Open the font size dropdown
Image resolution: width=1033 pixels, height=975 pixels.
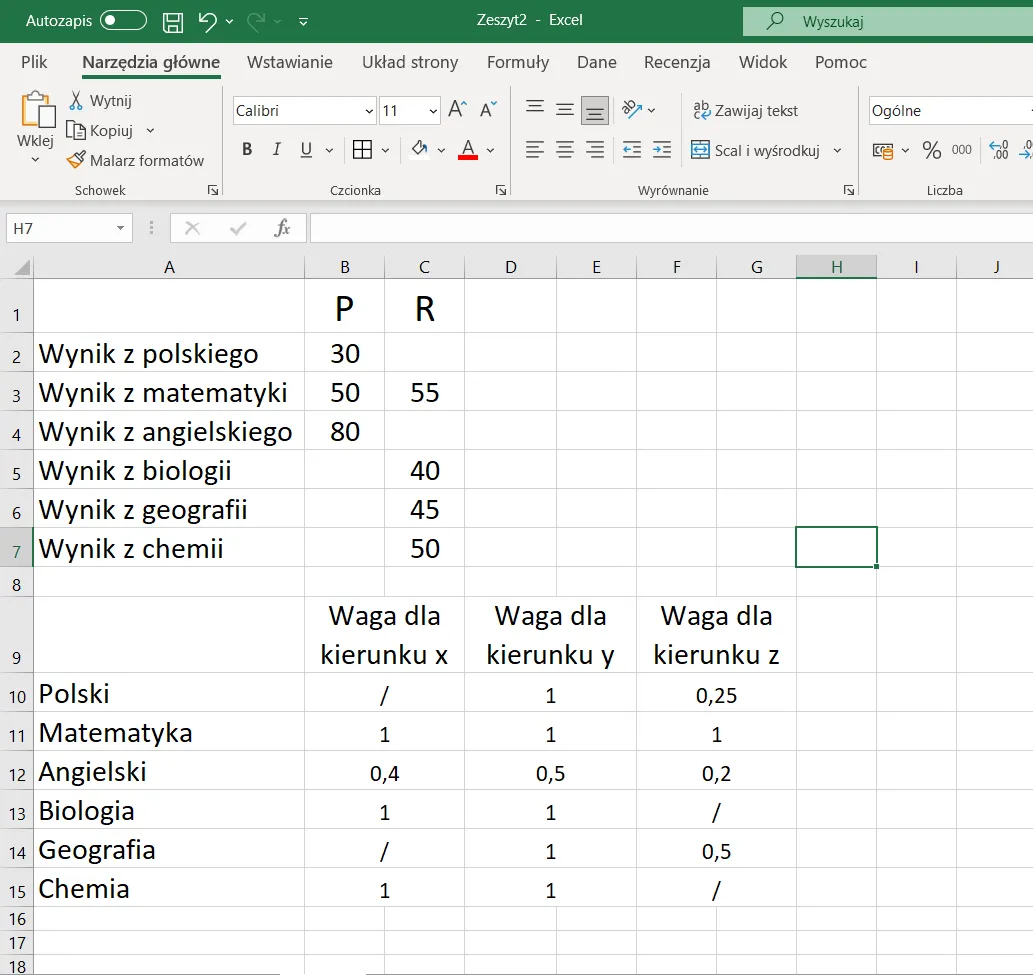(433, 111)
